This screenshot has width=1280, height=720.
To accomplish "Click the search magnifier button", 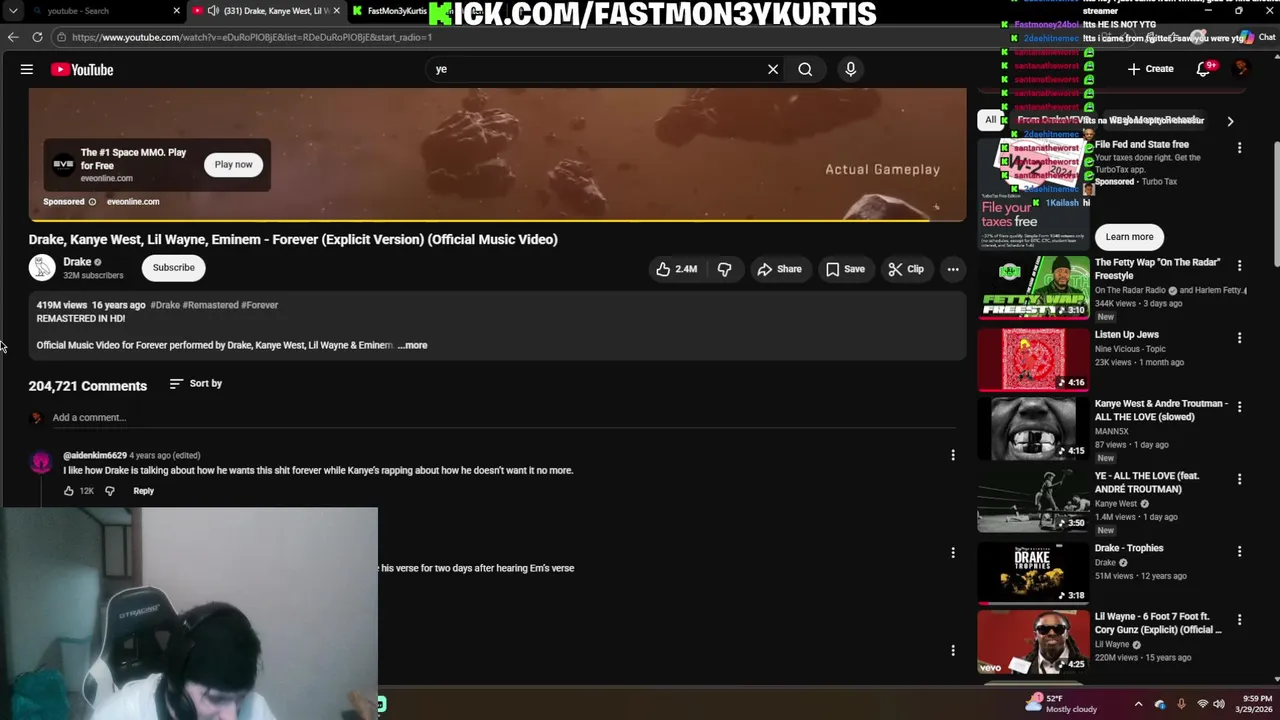I will pos(805,69).
